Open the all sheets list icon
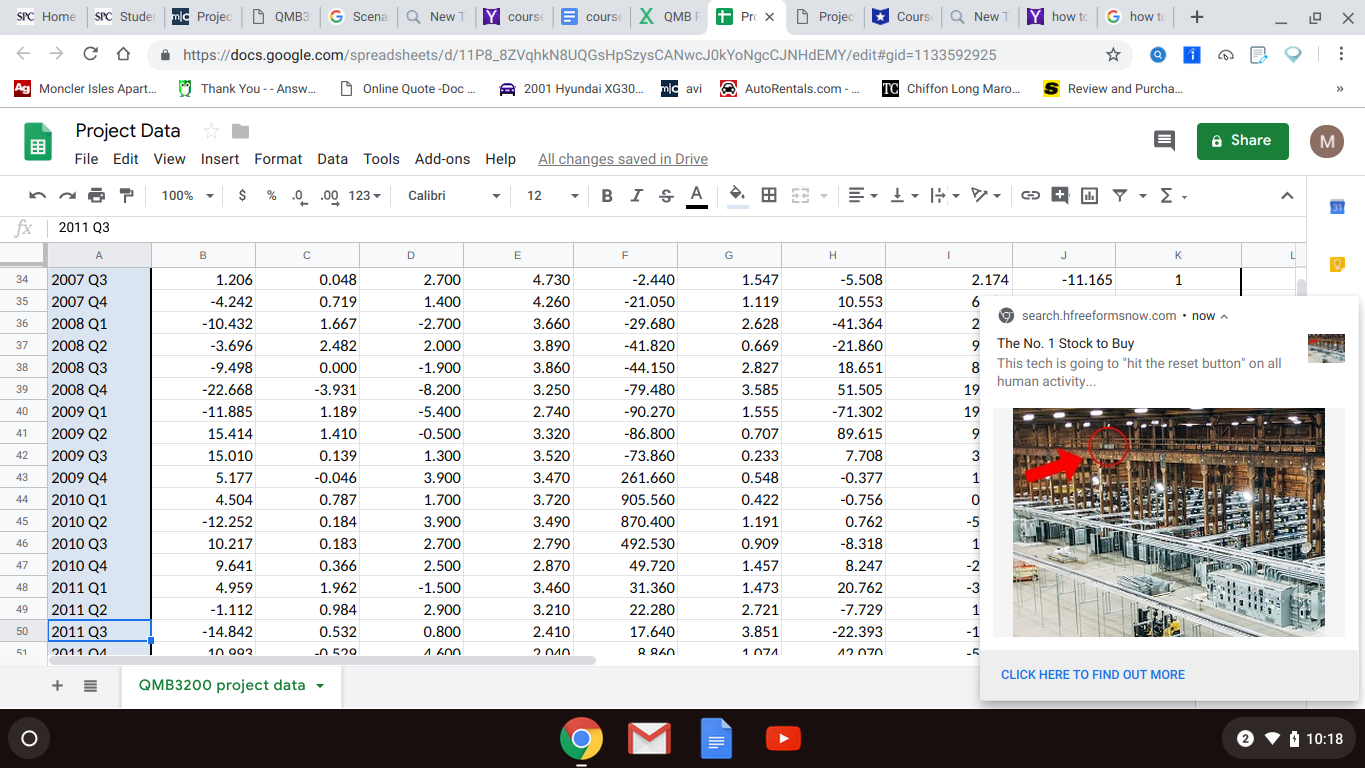Image resolution: width=1365 pixels, height=768 pixels. [x=90, y=686]
